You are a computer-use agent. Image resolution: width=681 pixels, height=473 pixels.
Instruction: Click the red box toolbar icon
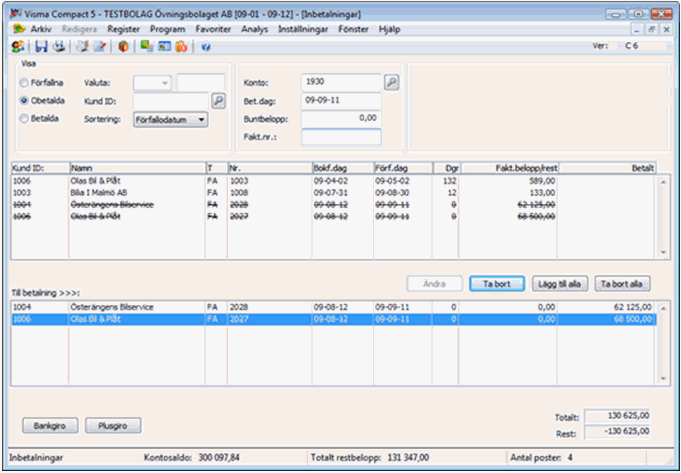click(x=123, y=46)
